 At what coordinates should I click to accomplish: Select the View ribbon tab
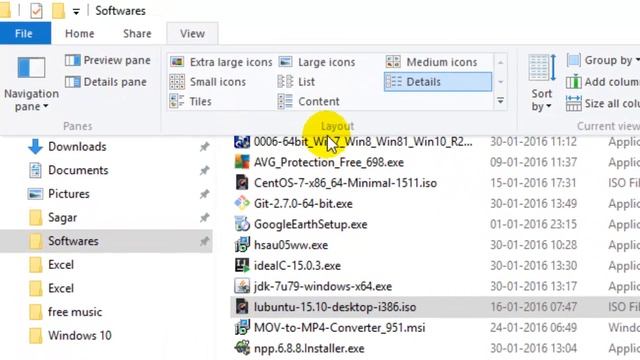pos(192,33)
